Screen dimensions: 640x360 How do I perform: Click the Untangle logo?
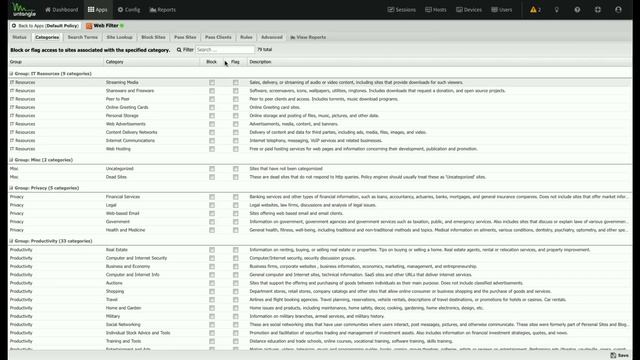click(x=24, y=9)
